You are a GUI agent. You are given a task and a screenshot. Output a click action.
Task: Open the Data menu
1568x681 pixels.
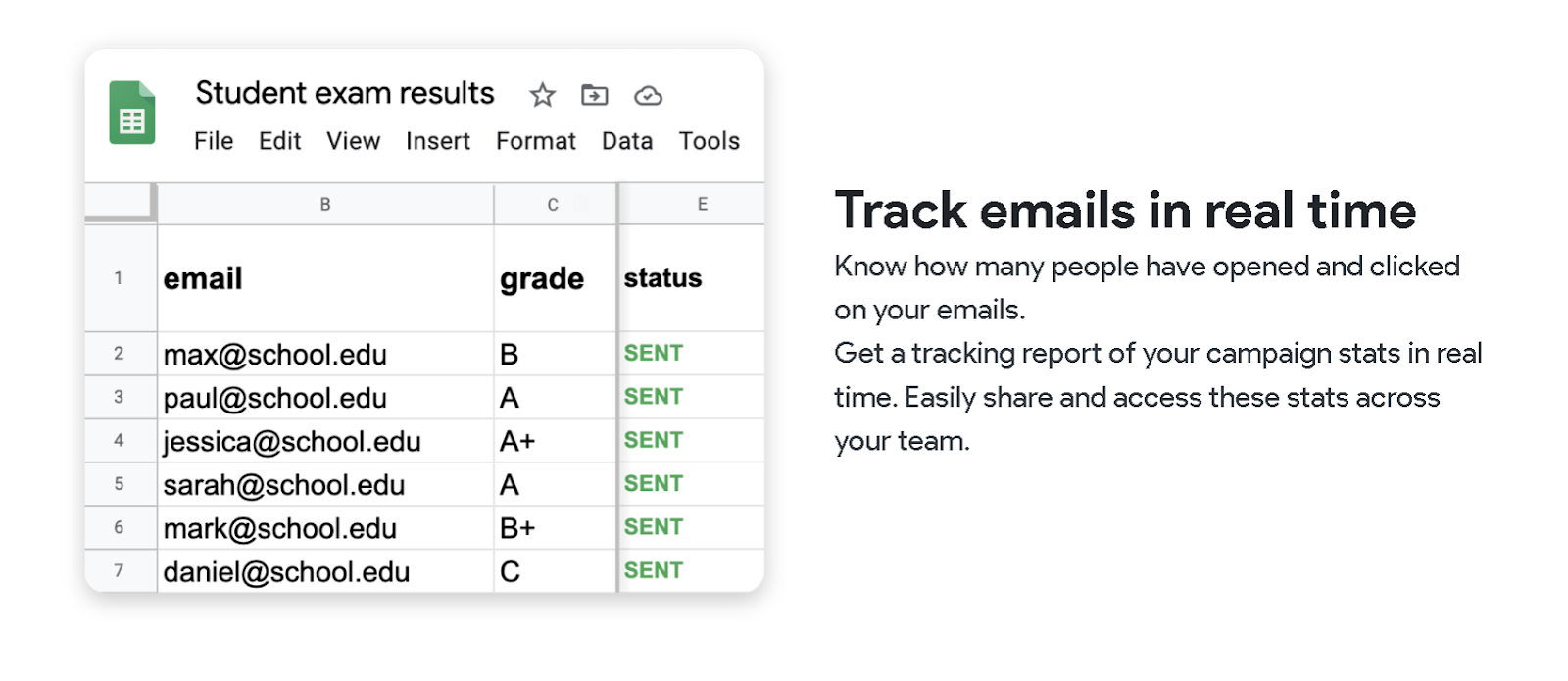pos(627,141)
